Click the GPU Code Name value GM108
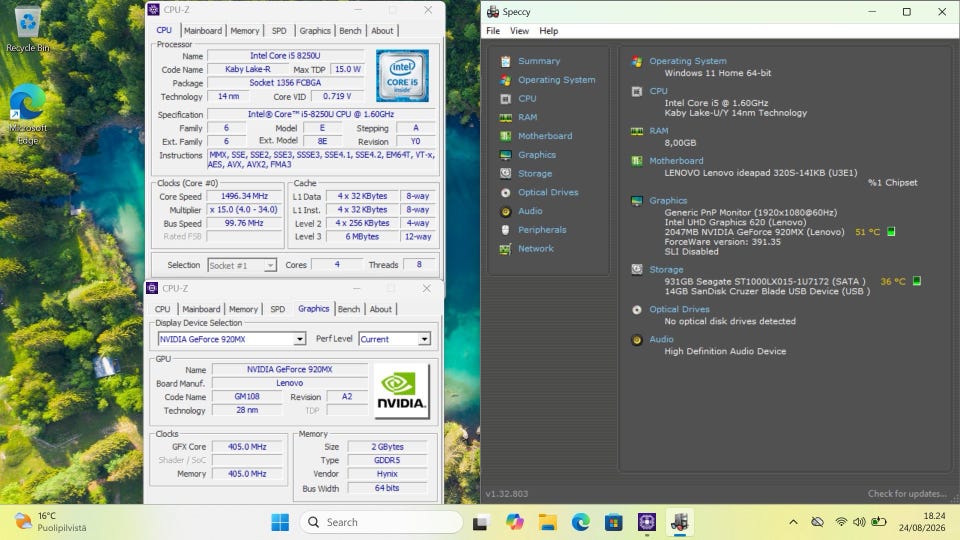960x540 pixels. point(247,397)
